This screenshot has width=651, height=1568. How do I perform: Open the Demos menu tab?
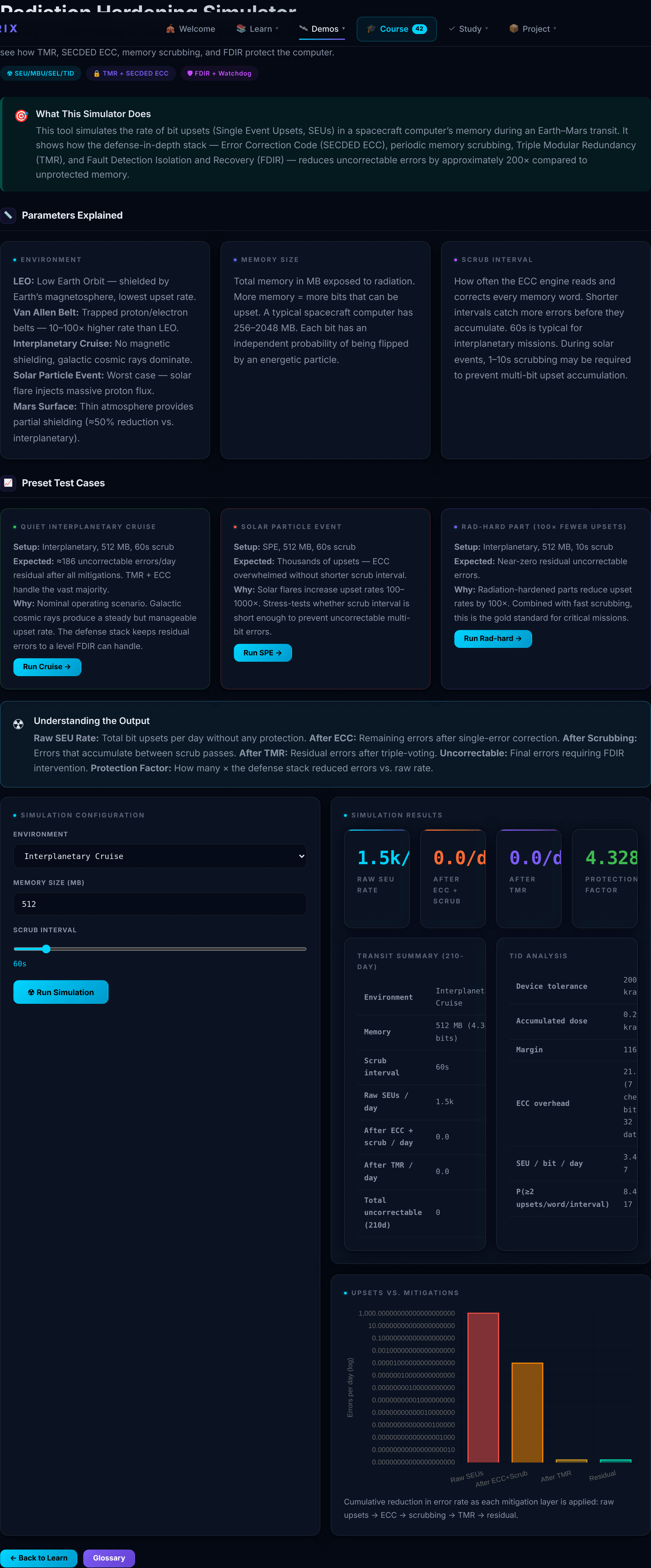click(x=322, y=29)
